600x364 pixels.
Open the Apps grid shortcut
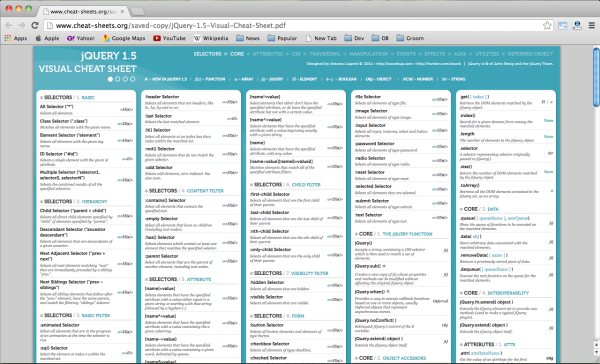(x=16, y=38)
